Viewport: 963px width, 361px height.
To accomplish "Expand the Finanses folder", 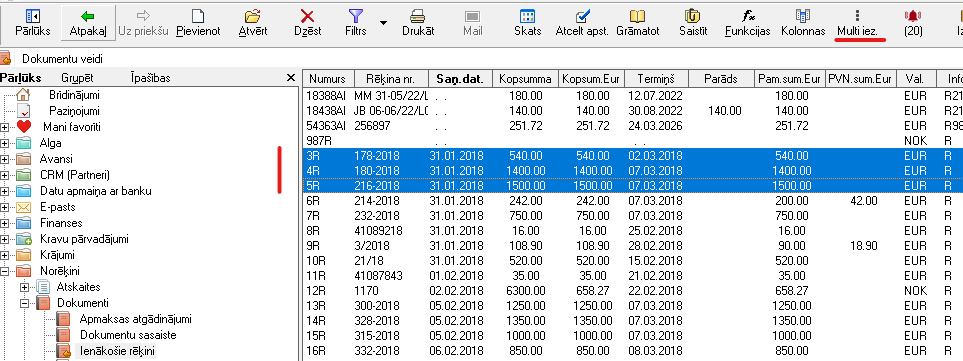I will point(5,223).
